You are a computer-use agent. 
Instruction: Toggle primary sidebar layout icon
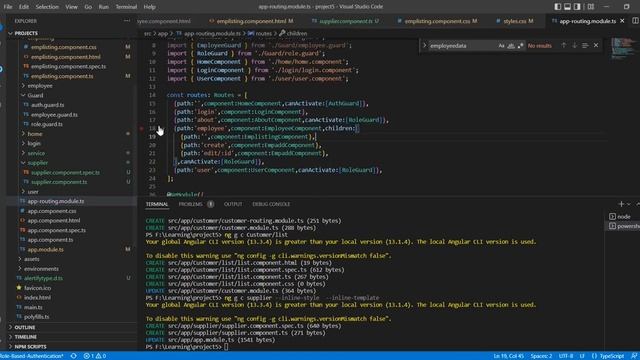tap(558, 7)
